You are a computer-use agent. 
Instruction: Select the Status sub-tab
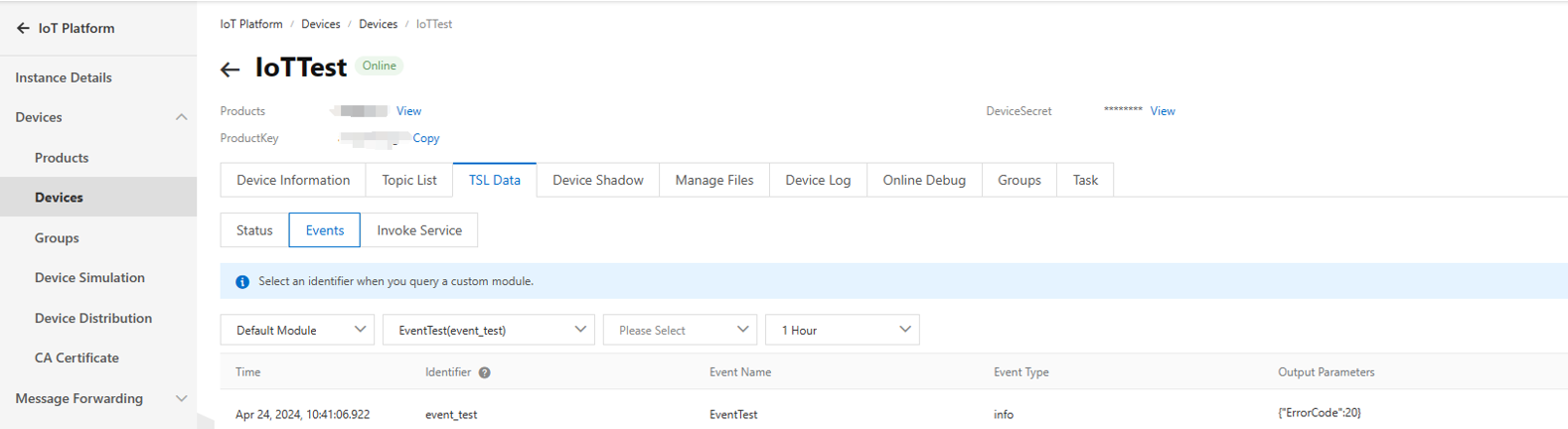point(254,230)
